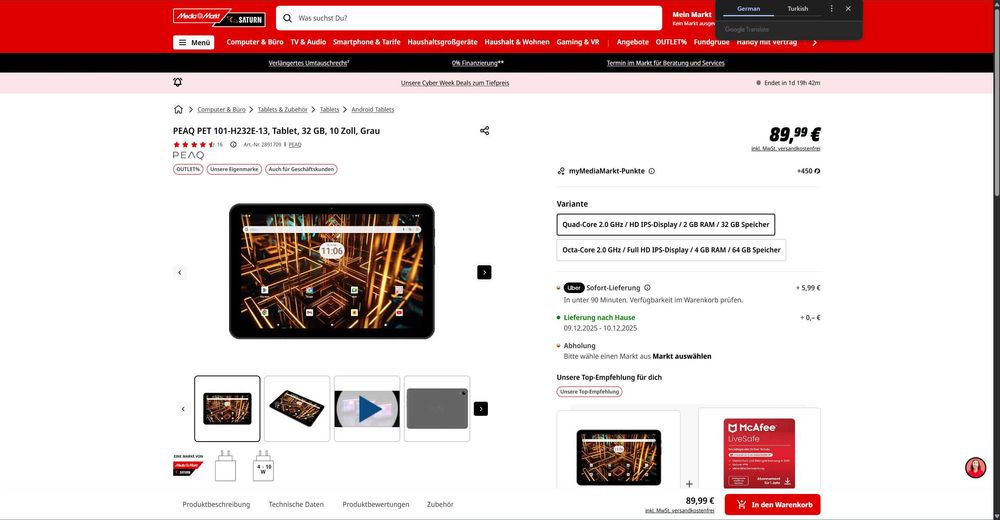Switch translation to German tab
This screenshot has width=1000, height=520.
click(748, 9)
